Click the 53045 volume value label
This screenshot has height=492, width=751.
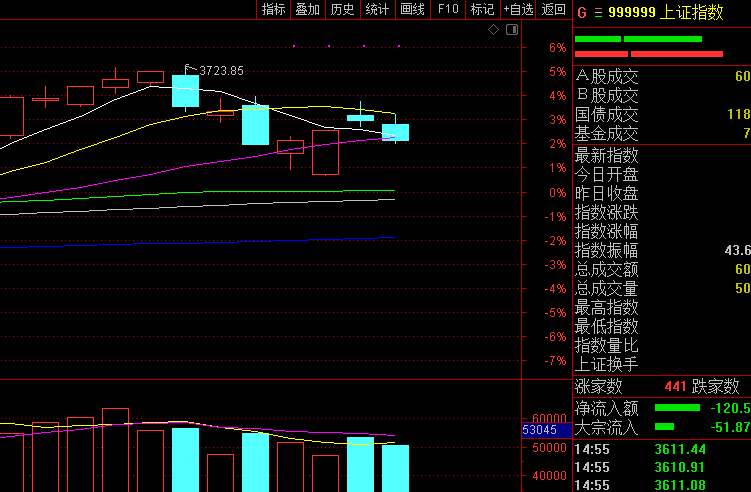click(540, 430)
